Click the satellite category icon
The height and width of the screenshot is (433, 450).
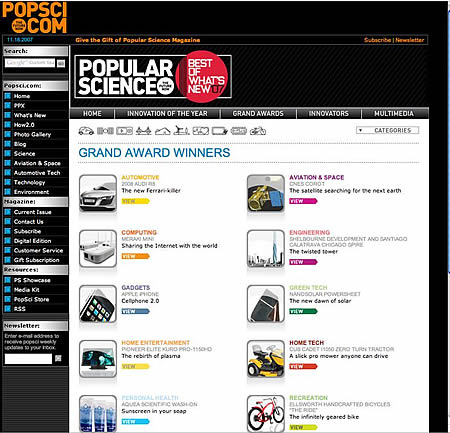tap(105, 131)
